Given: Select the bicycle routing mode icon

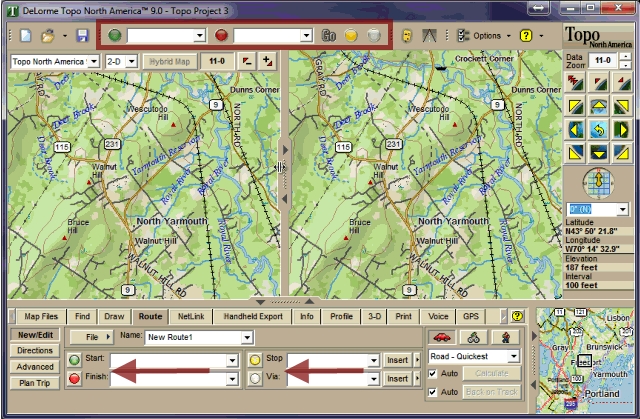Looking at the screenshot, I should [476, 337].
